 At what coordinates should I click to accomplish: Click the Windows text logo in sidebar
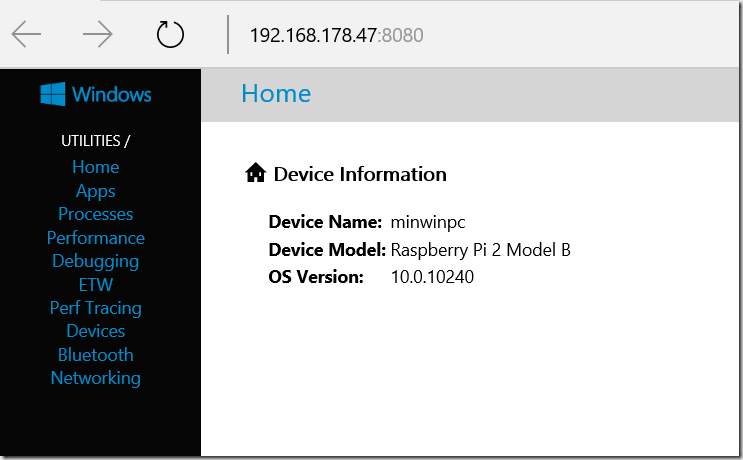coord(112,94)
